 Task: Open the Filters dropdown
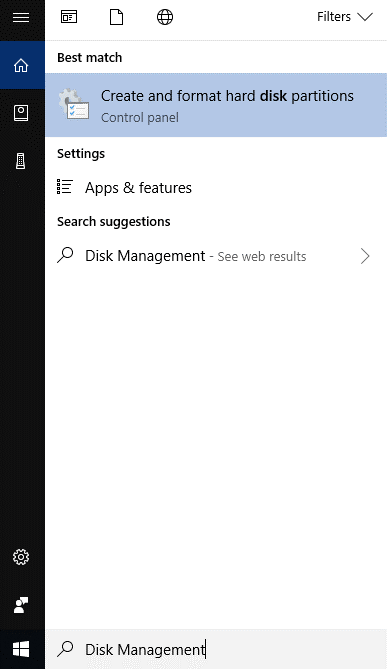[345, 17]
